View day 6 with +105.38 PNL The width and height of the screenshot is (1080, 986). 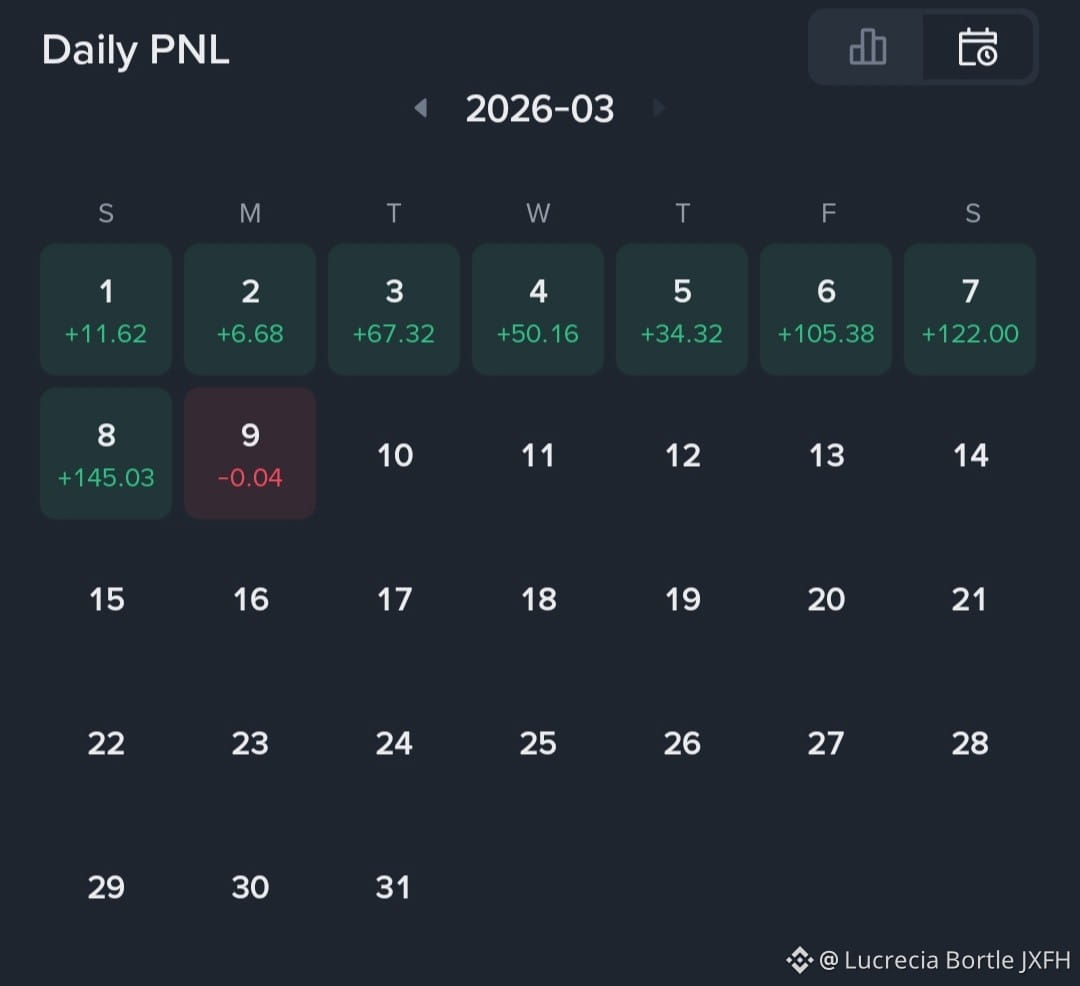pos(826,309)
